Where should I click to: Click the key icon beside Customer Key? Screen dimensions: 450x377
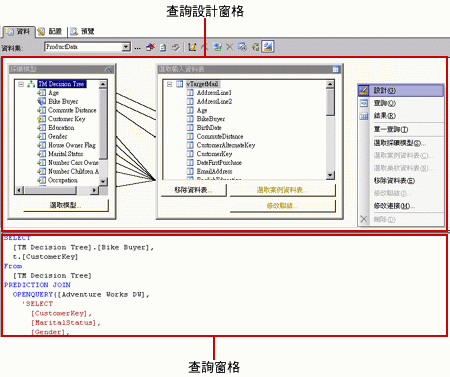(x=41, y=119)
